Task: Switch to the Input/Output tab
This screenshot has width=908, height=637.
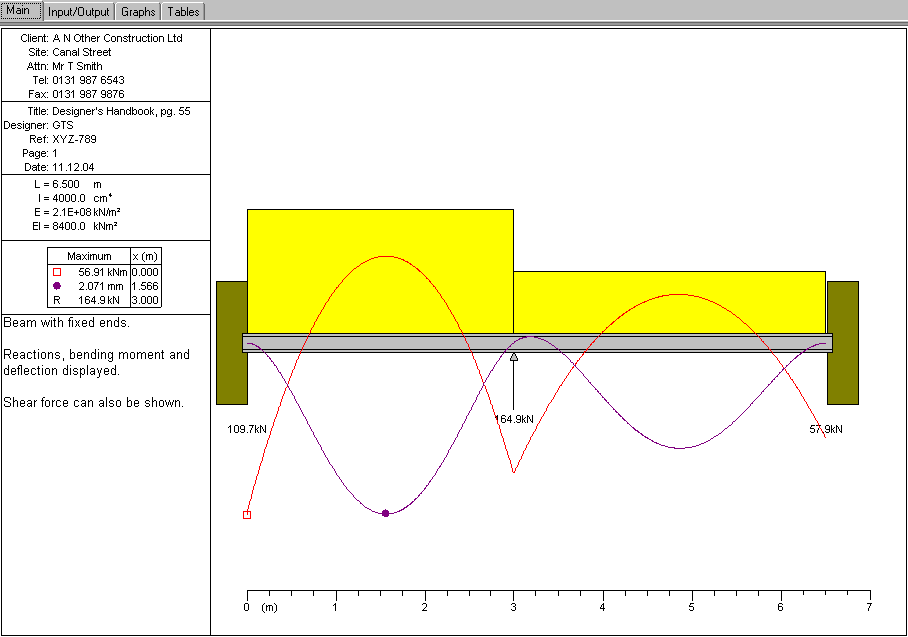Action: [79, 12]
